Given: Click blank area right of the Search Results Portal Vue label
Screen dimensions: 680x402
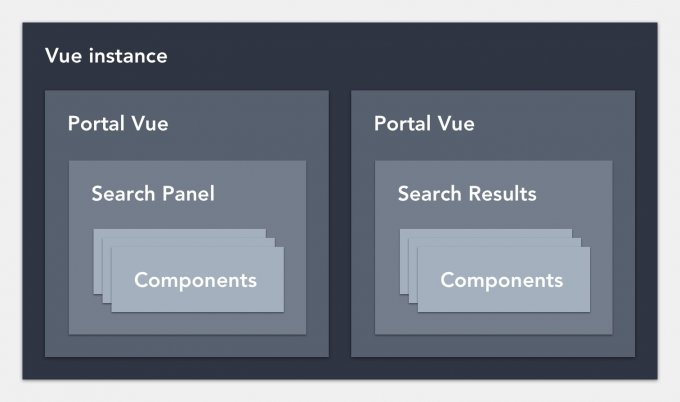Looking at the screenshot, I should (553, 124).
